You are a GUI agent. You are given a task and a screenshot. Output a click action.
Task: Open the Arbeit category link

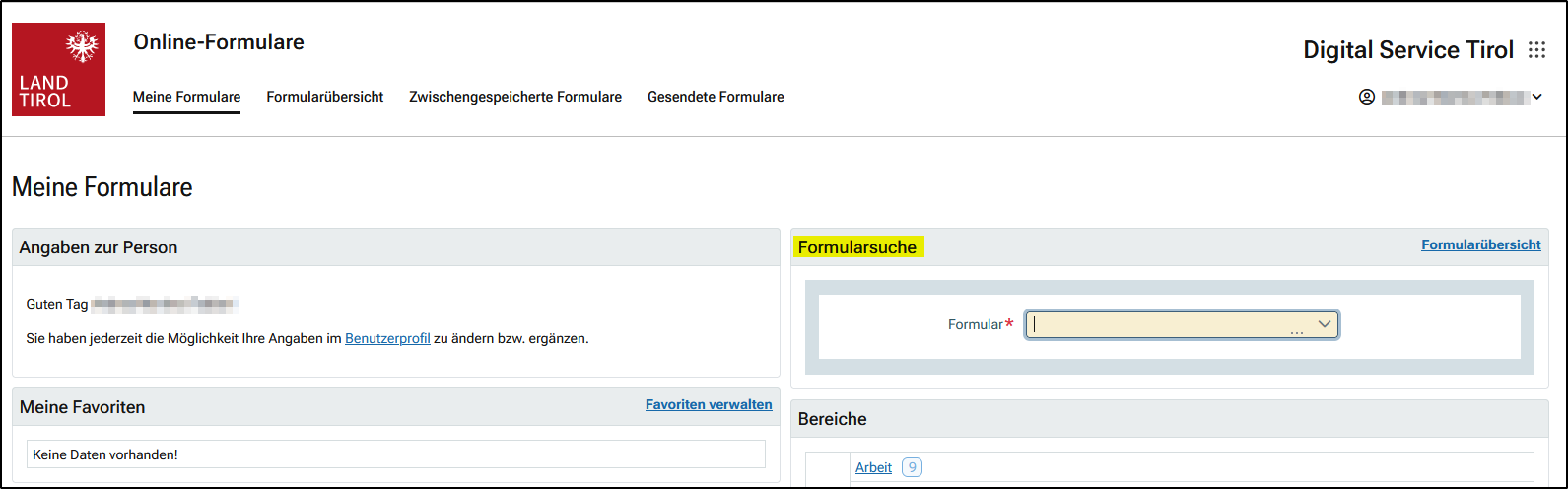873,467
